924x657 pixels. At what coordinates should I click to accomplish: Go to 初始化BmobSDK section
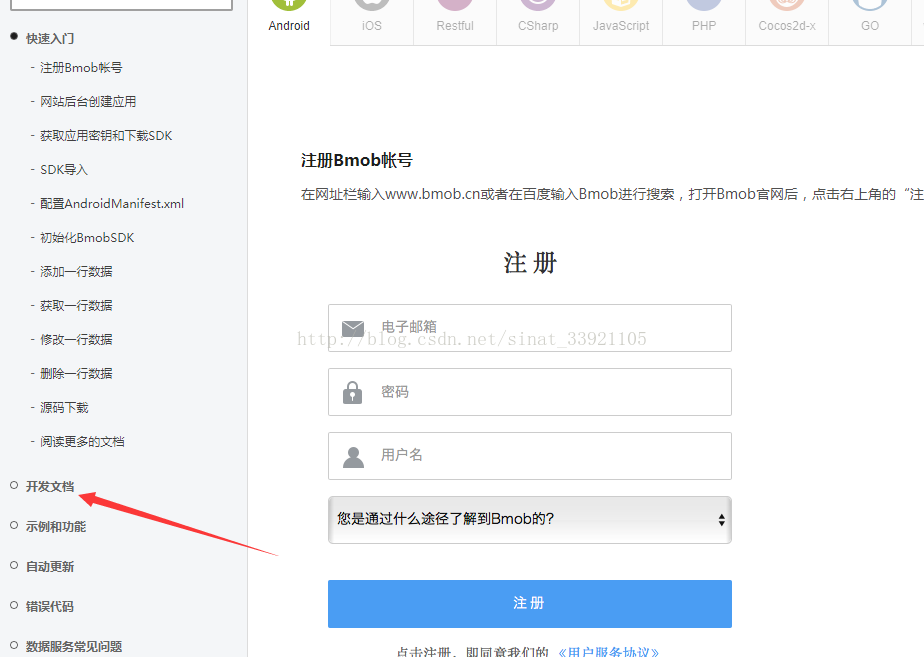click(x=87, y=237)
